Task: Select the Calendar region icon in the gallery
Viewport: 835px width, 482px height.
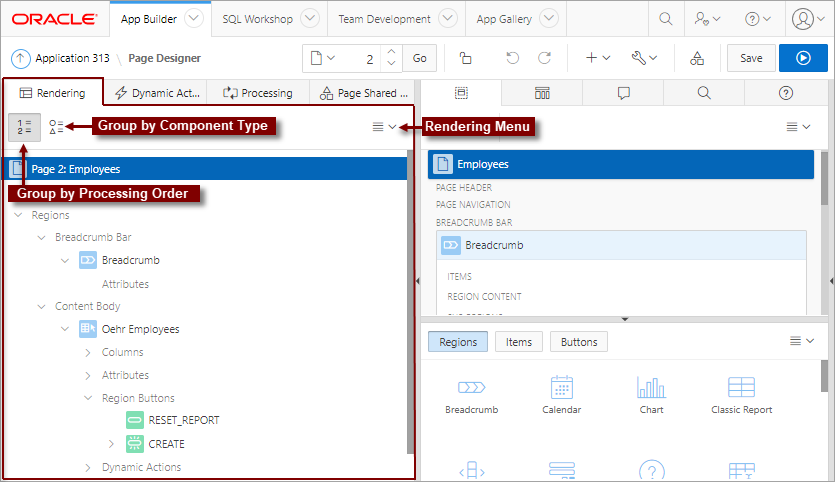Action: click(x=562, y=387)
